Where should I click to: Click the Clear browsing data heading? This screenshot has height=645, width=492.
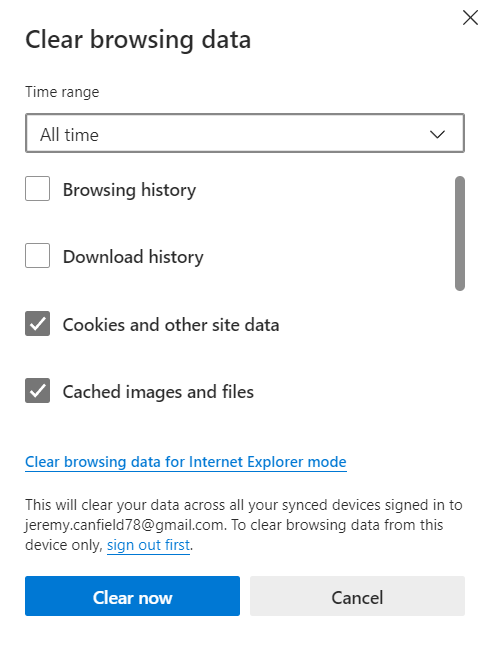tap(138, 40)
